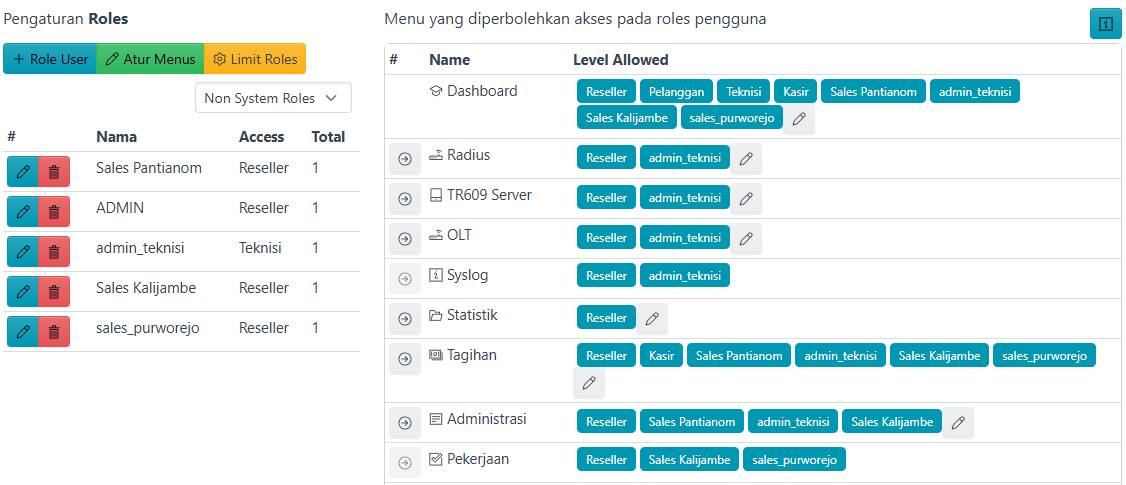
Task: Click the Limit Roles button
Action: click(256, 59)
